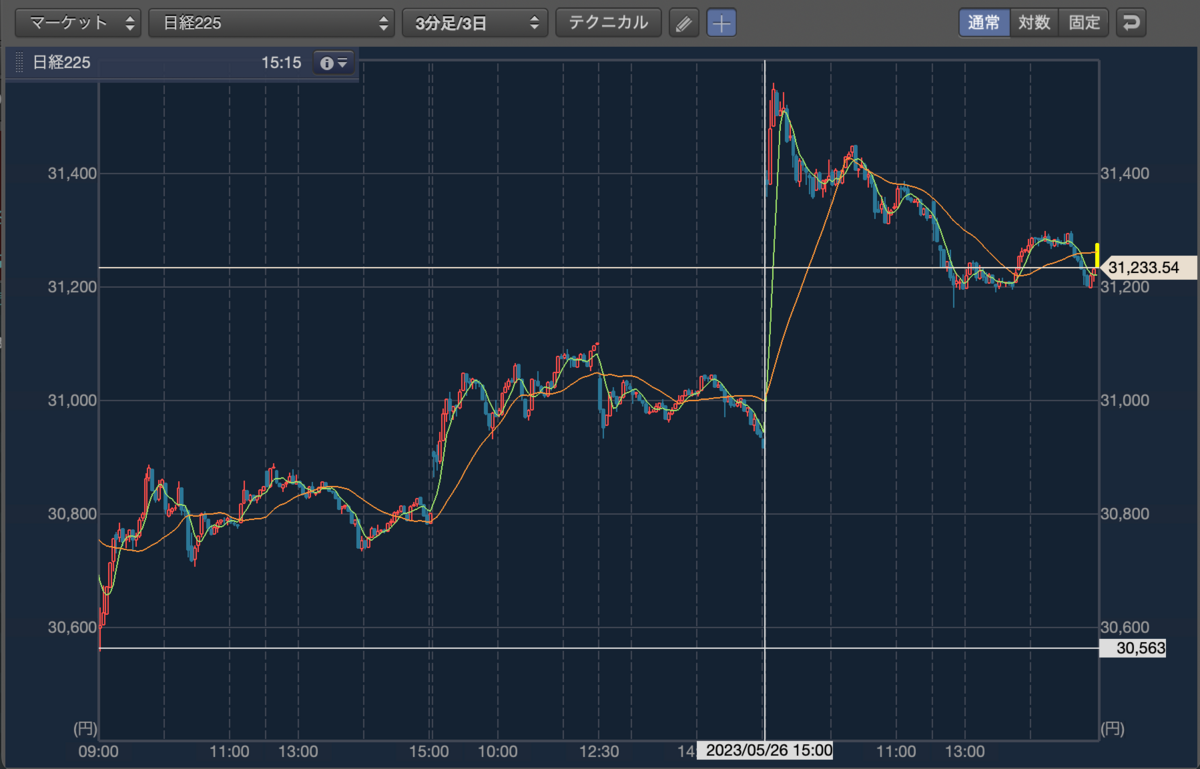
Task: Change the 3分足/3日 timeframe dropdown
Action: click(475, 22)
